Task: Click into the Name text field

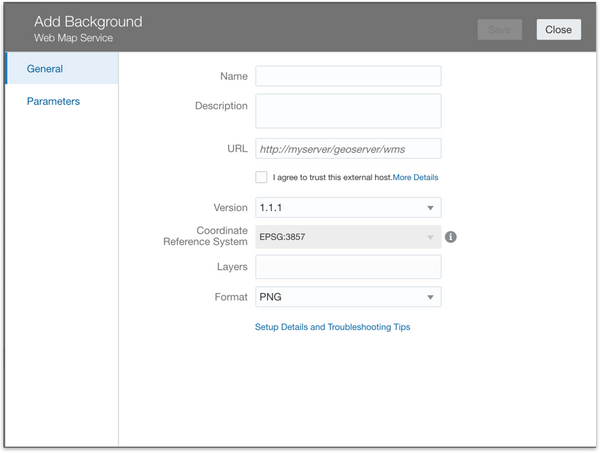Action: point(348,76)
